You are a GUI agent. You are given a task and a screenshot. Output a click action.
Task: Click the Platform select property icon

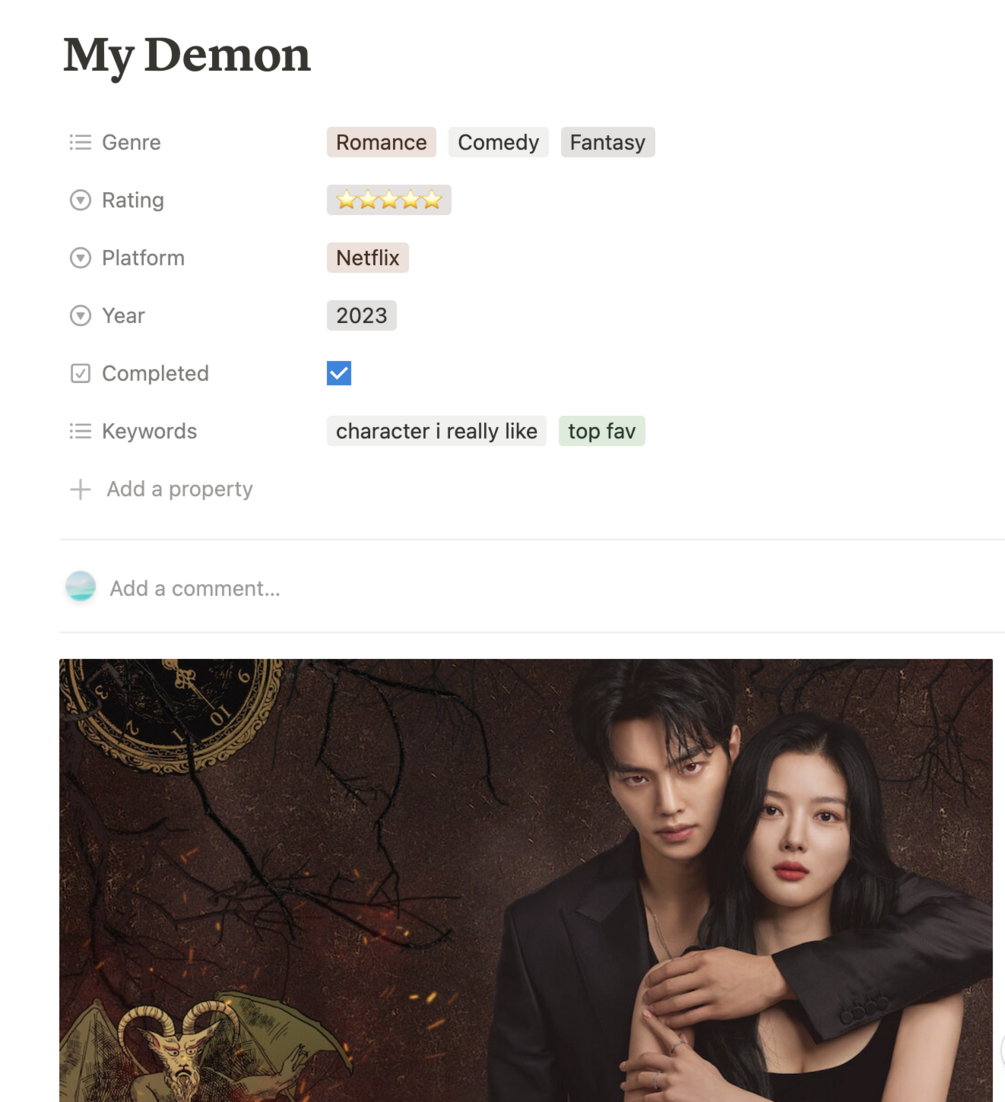80,258
